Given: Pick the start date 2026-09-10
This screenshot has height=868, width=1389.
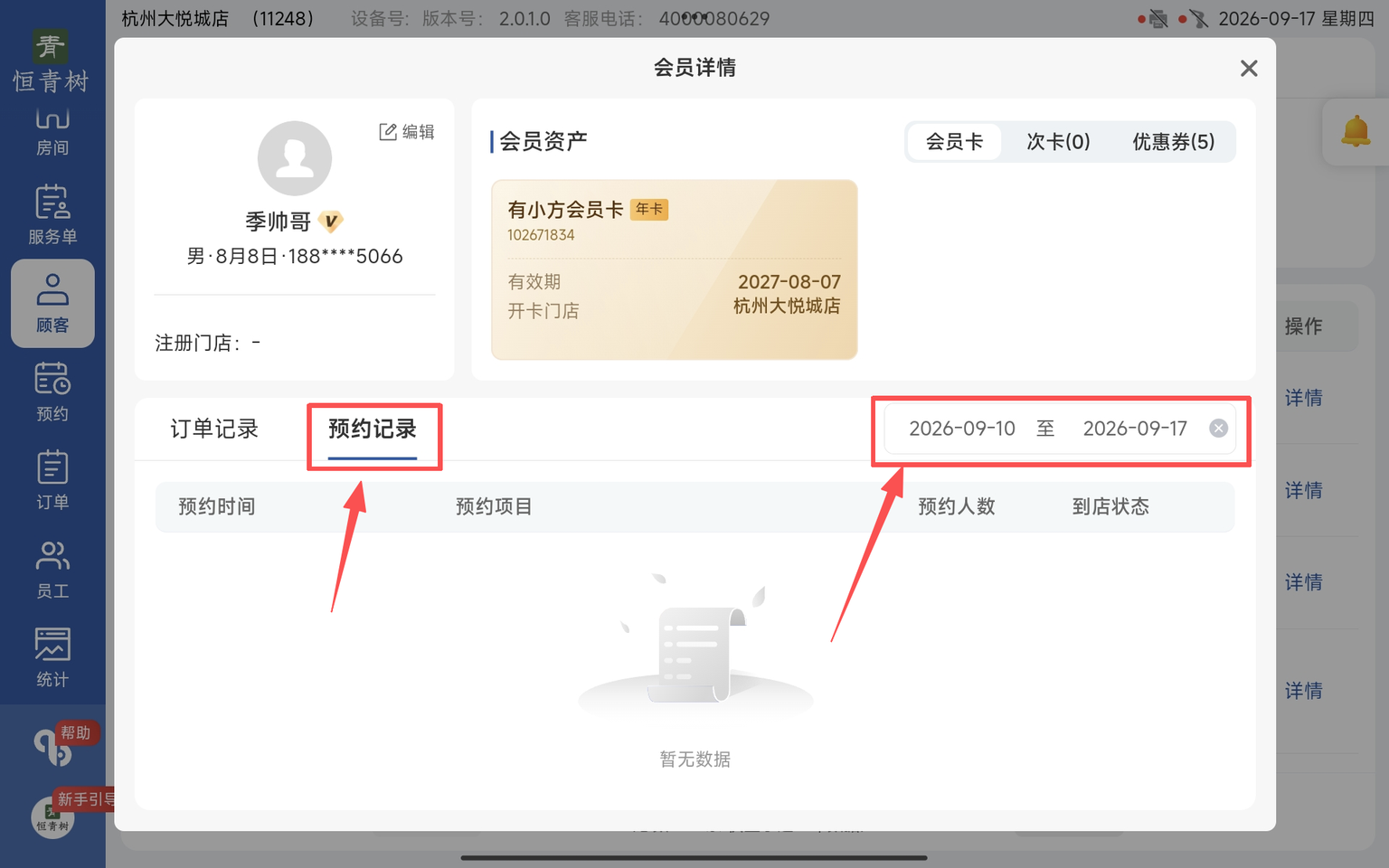Looking at the screenshot, I should coord(962,429).
